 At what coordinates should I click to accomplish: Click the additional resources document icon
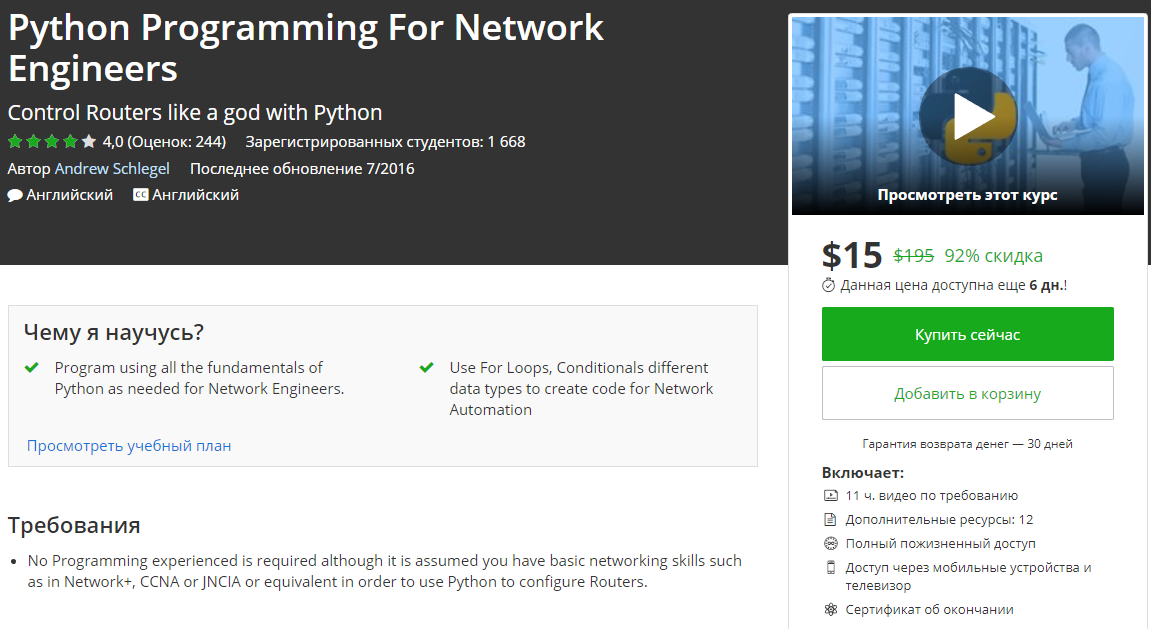830,519
